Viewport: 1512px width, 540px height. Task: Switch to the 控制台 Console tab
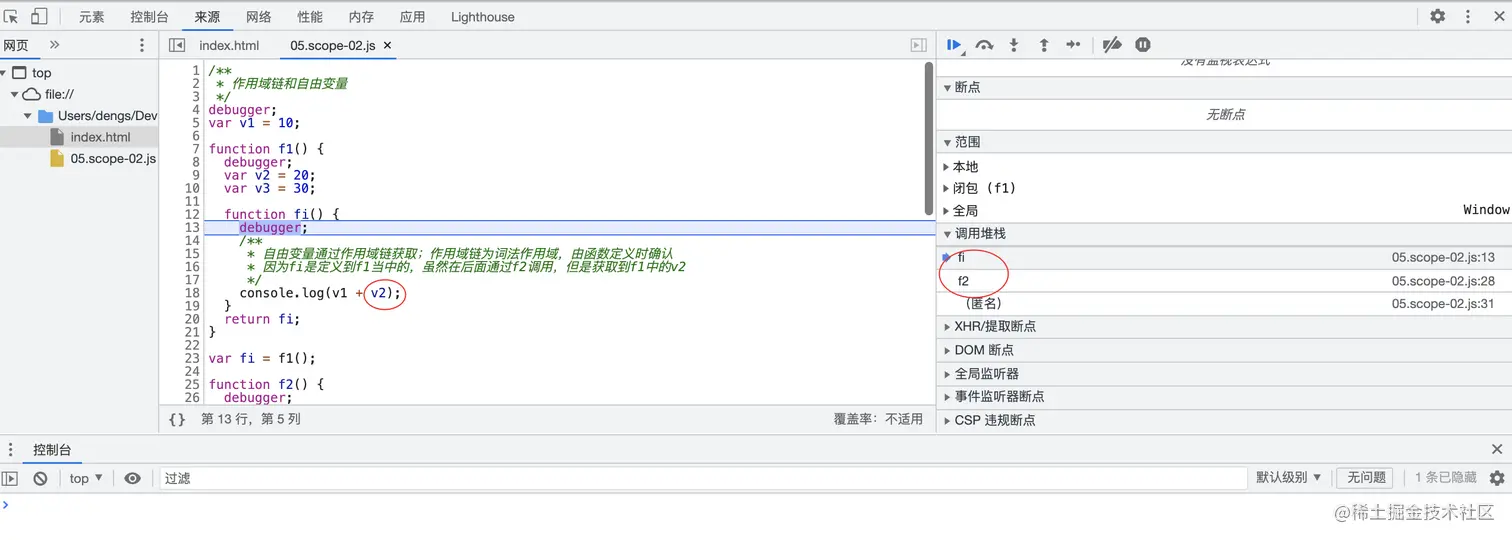click(149, 17)
